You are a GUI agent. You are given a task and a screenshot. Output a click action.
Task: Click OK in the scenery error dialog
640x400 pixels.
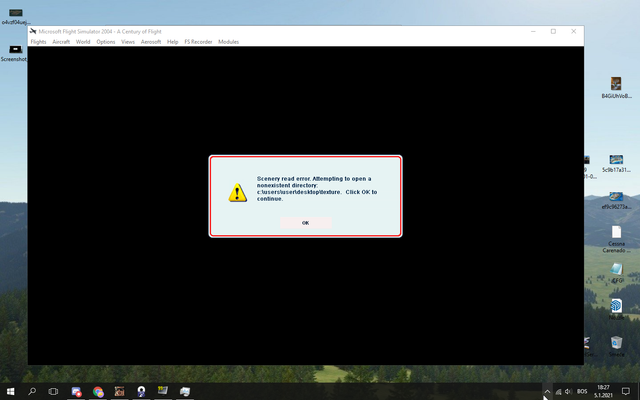[x=306, y=223]
